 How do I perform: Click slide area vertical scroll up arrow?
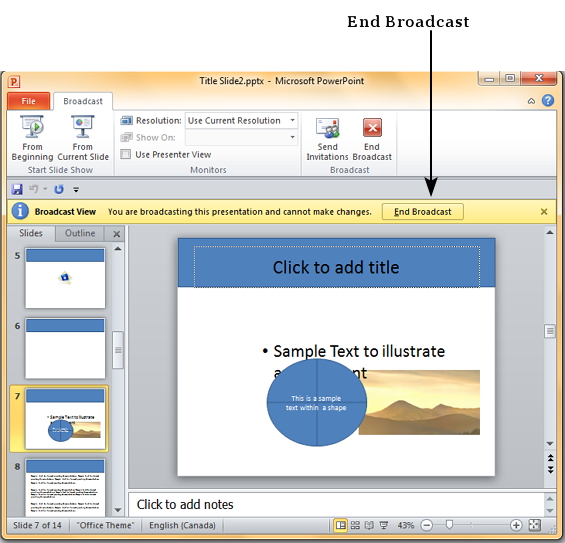pos(550,233)
